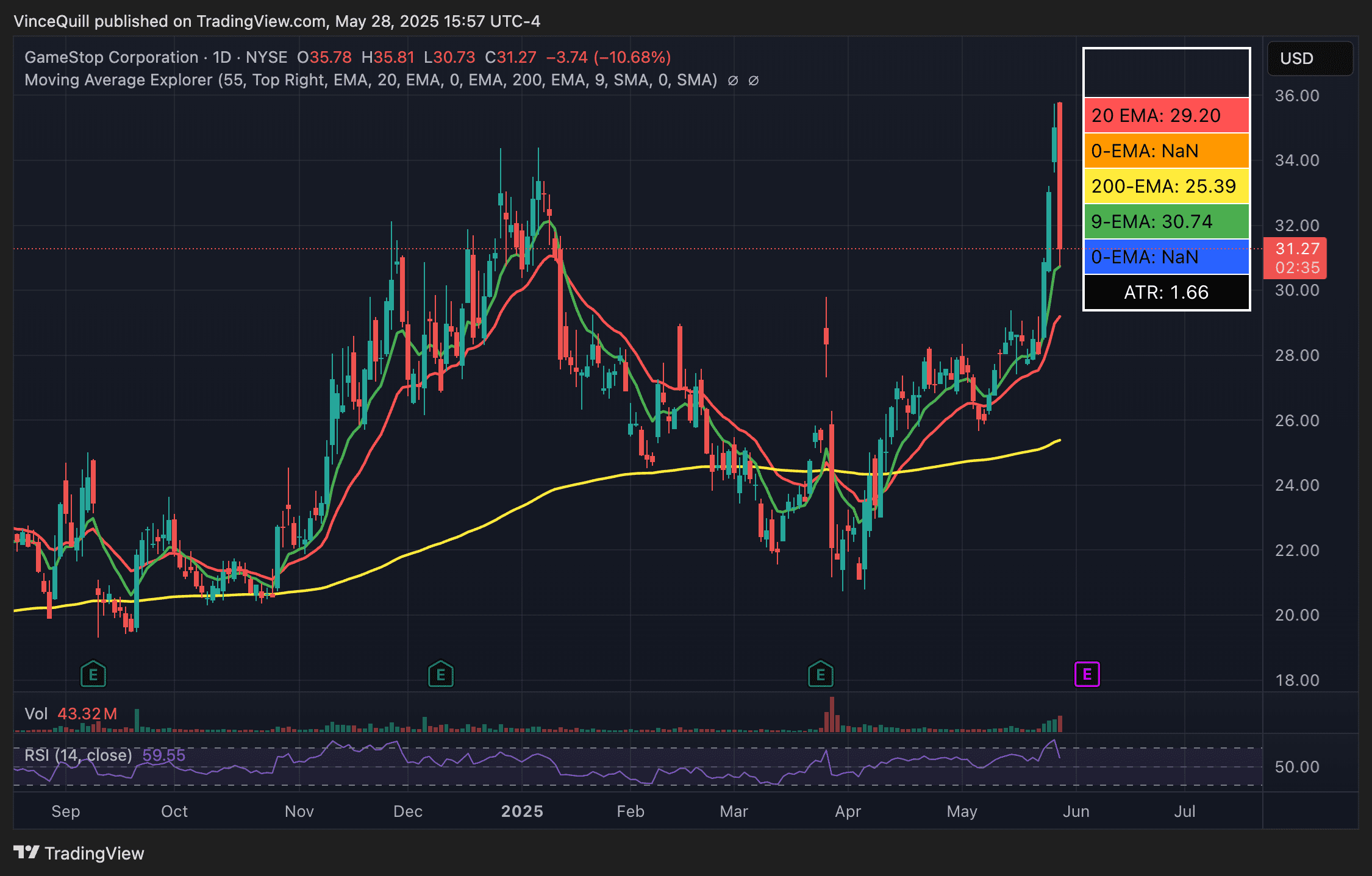
Task: Click the earnings "E" marker below the December candles
Action: point(440,674)
